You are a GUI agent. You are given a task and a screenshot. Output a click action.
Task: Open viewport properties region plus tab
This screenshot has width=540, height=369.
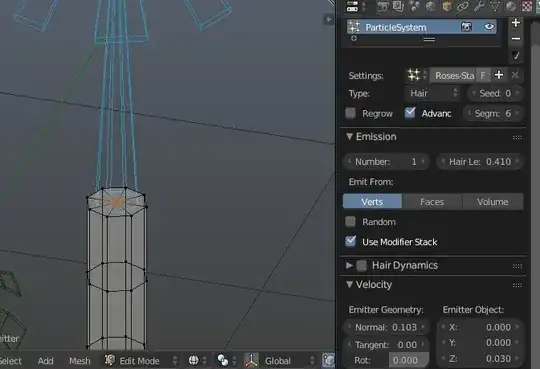click(328, 19)
